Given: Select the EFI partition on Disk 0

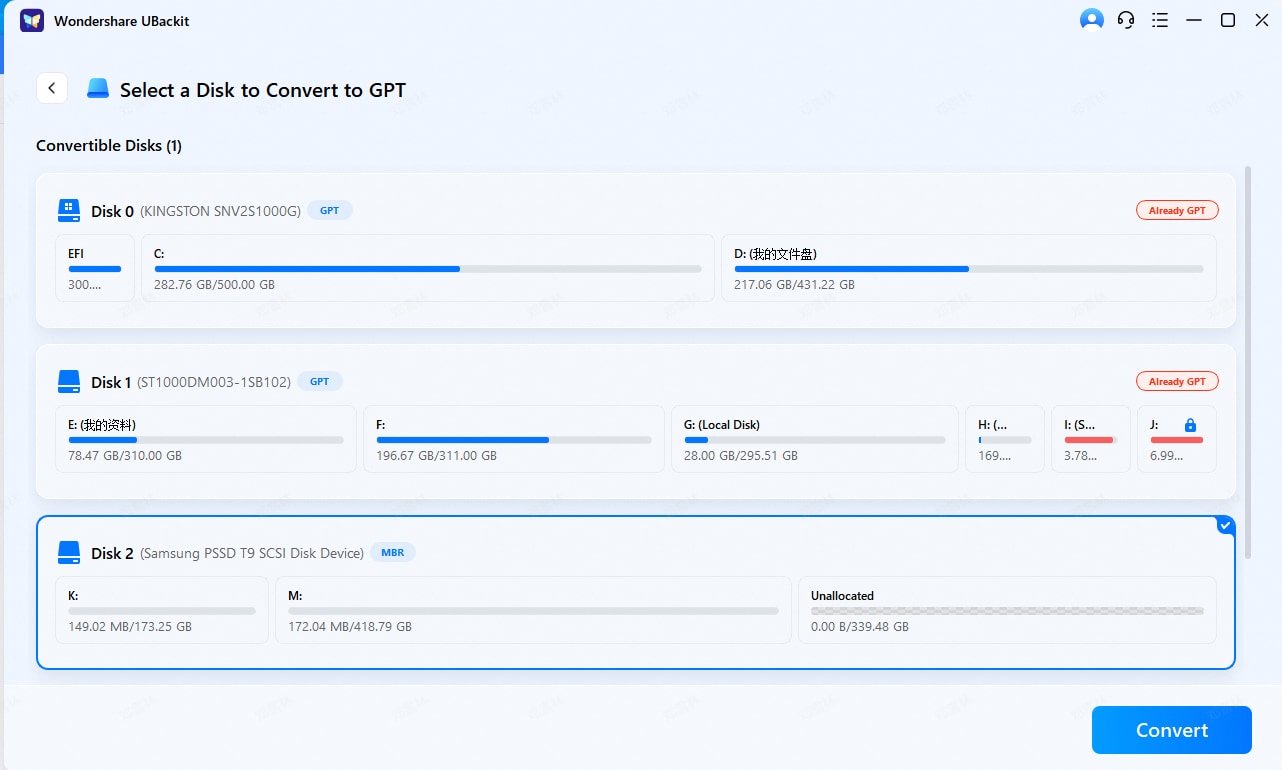Looking at the screenshot, I should pyautogui.click(x=95, y=268).
